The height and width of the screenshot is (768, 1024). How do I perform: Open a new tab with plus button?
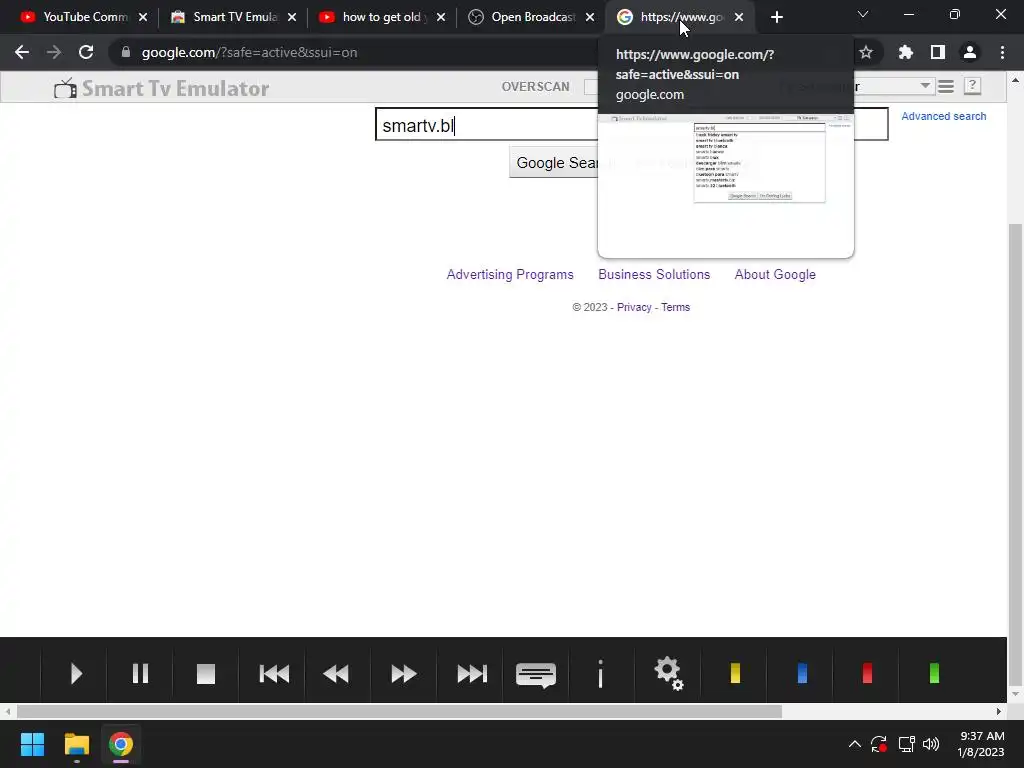point(776,18)
